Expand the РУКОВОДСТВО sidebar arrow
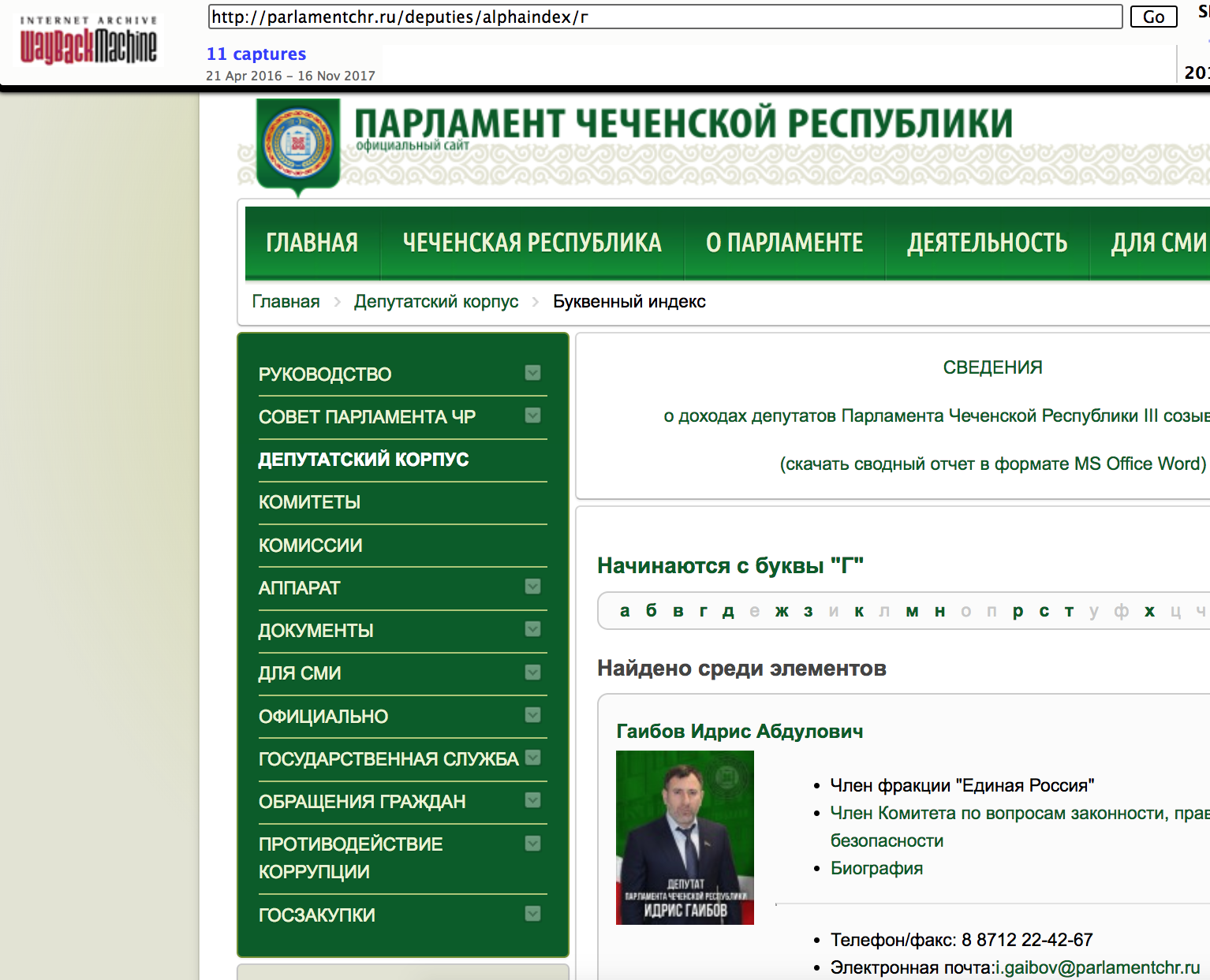1210x980 pixels. coord(533,373)
